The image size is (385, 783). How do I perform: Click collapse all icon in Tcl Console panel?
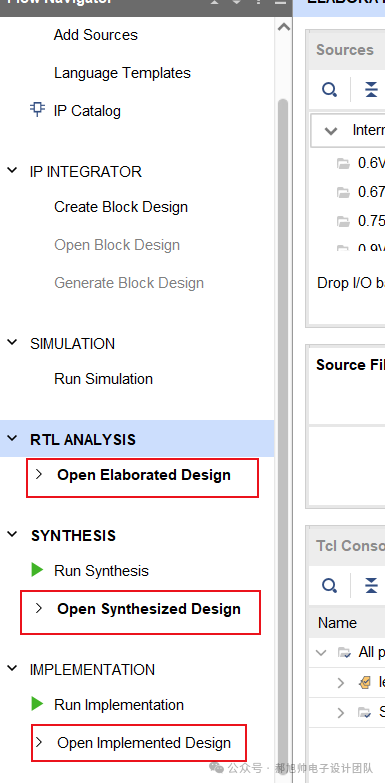371,585
